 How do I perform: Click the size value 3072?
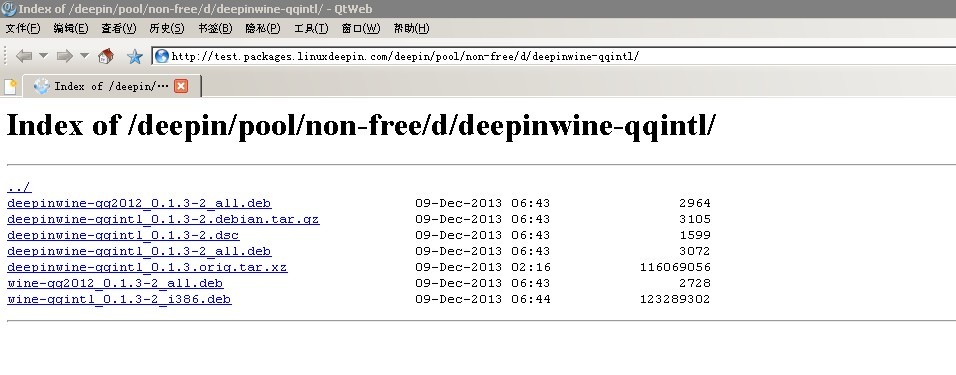695,251
